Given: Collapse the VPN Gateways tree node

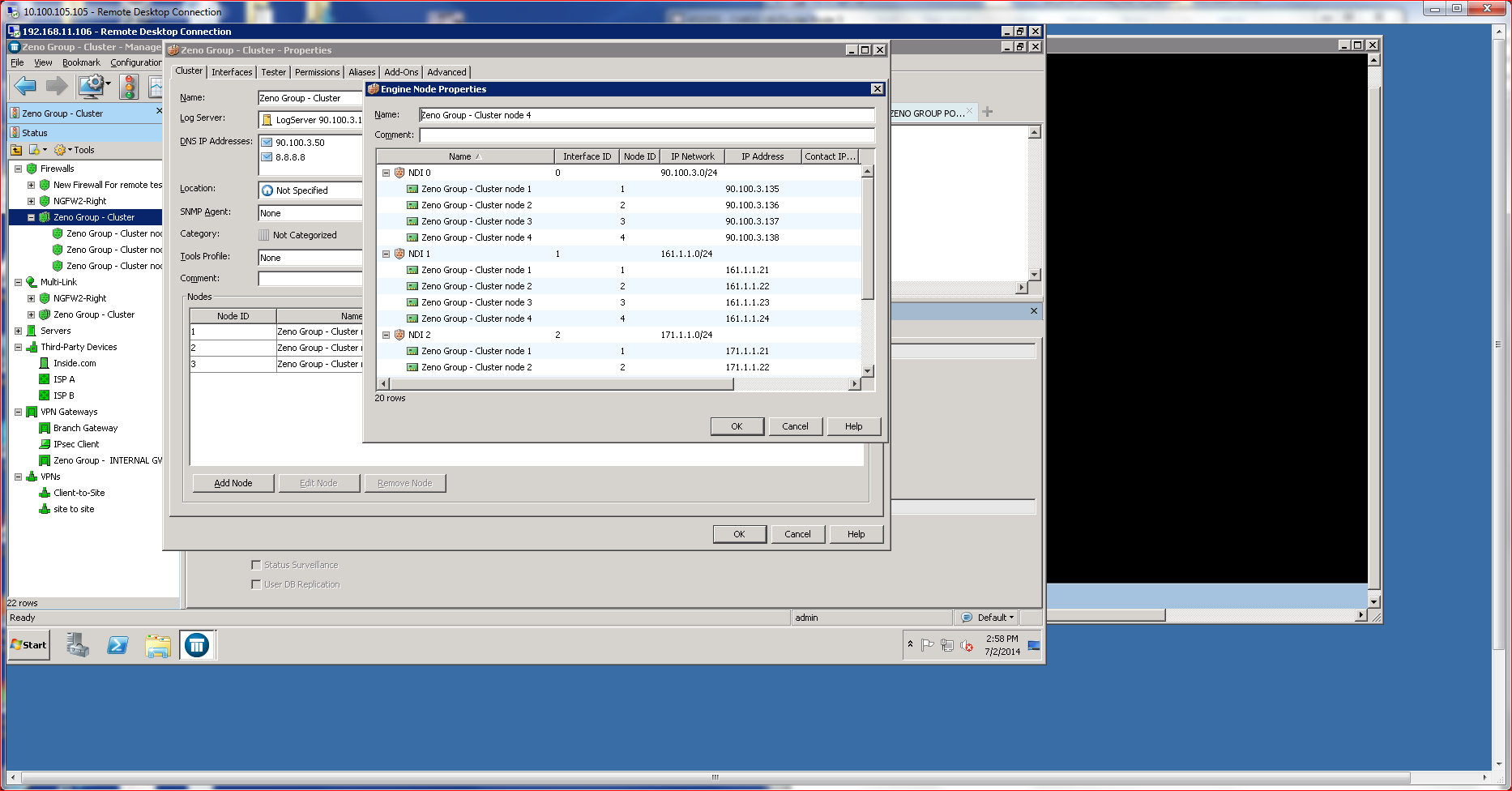Looking at the screenshot, I should (18, 412).
